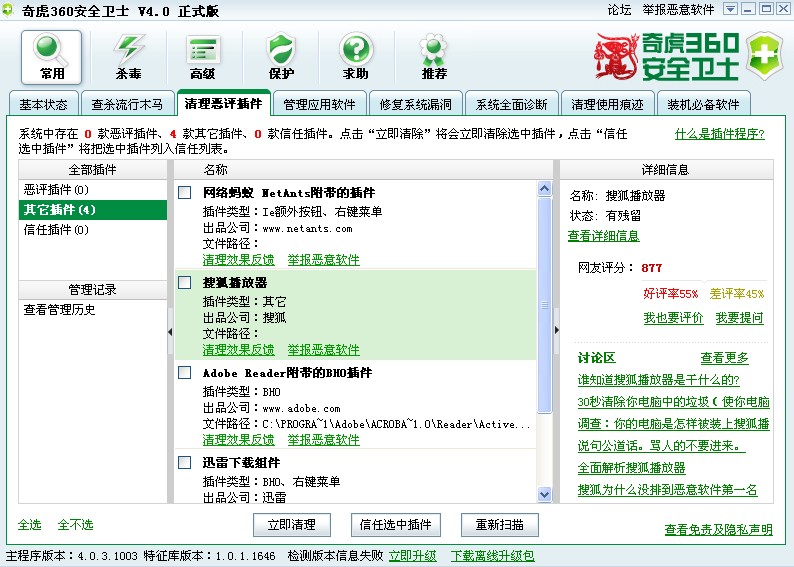This screenshot has width=794, height=567.
Task: Open the 高级 advanced section
Action: click(203, 57)
